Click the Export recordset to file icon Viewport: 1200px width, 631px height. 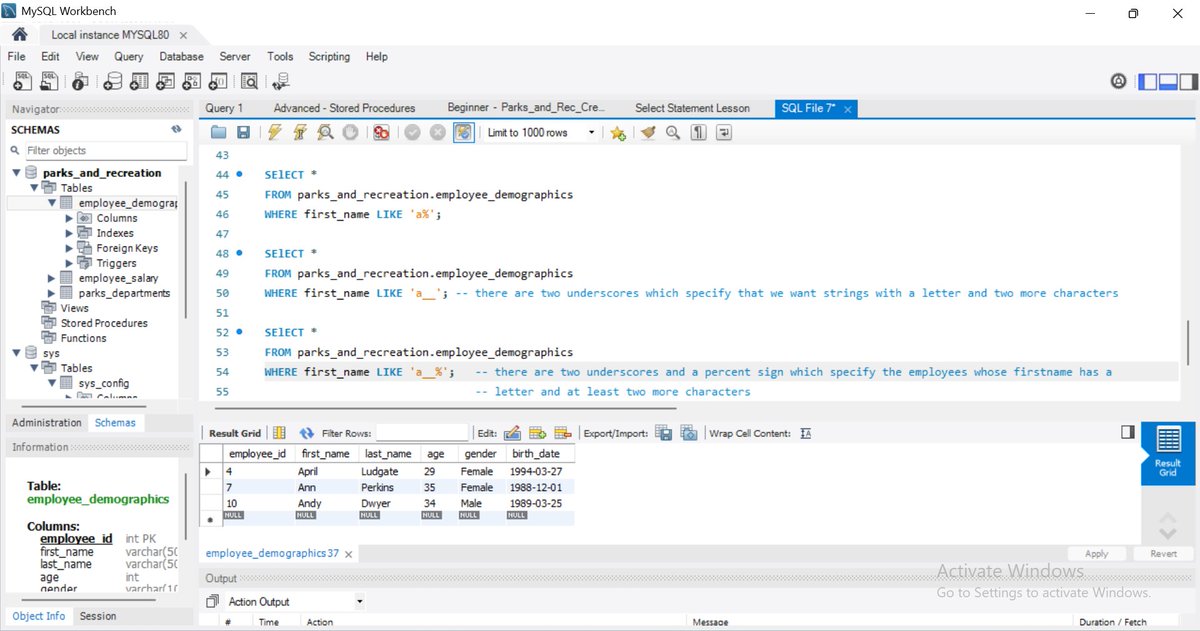click(x=663, y=432)
